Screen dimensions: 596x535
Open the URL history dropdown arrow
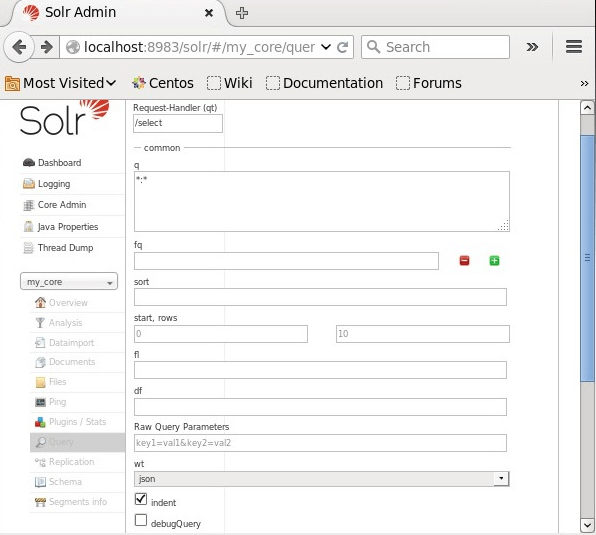pyautogui.click(x=326, y=47)
